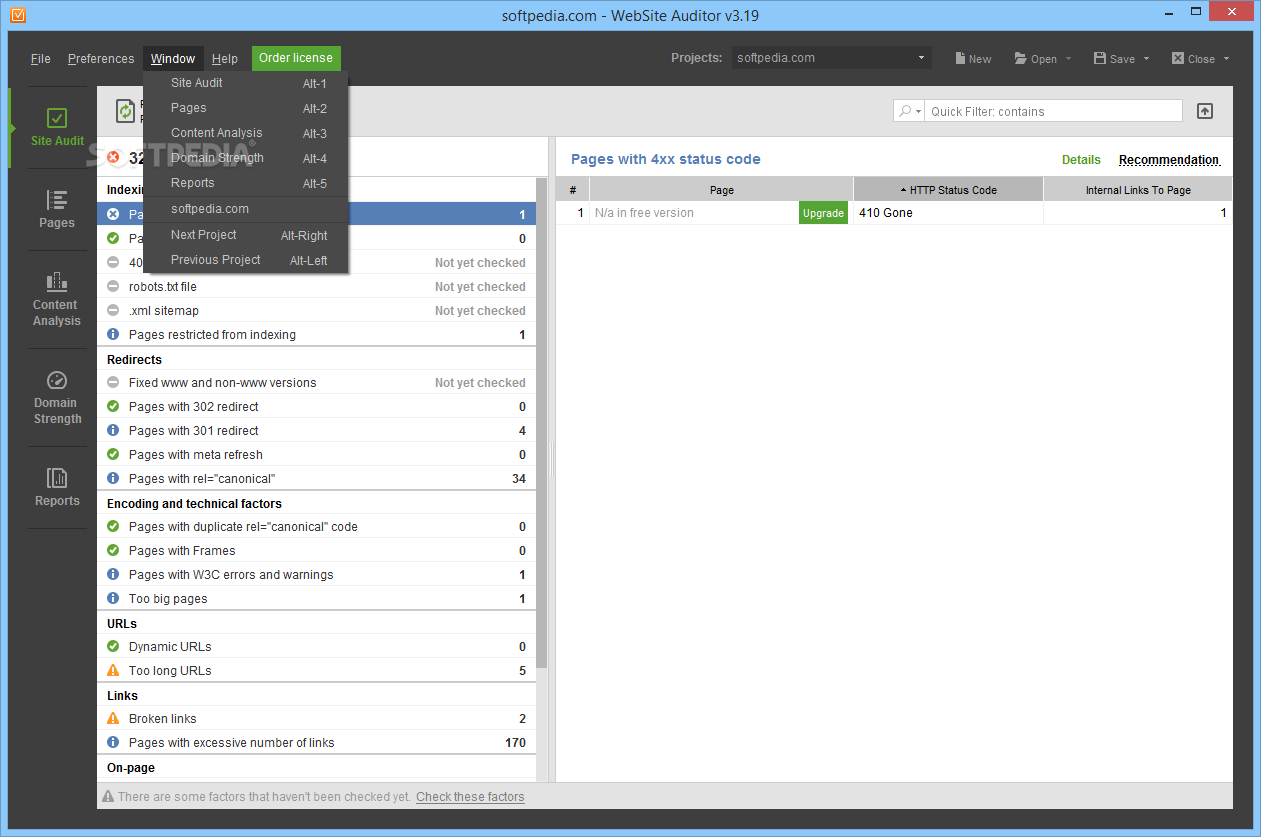Click the export arrow icon beside the filter
Image resolution: width=1261 pixels, height=837 pixels.
pyautogui.click(x=1205, y=111)
